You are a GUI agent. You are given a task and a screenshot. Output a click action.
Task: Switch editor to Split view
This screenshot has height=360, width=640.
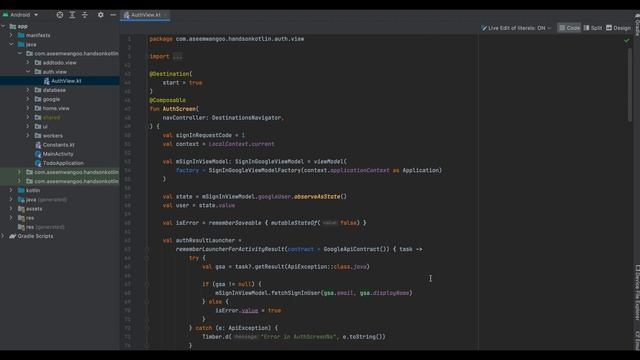pyautogui.click(x=593, y=28)
